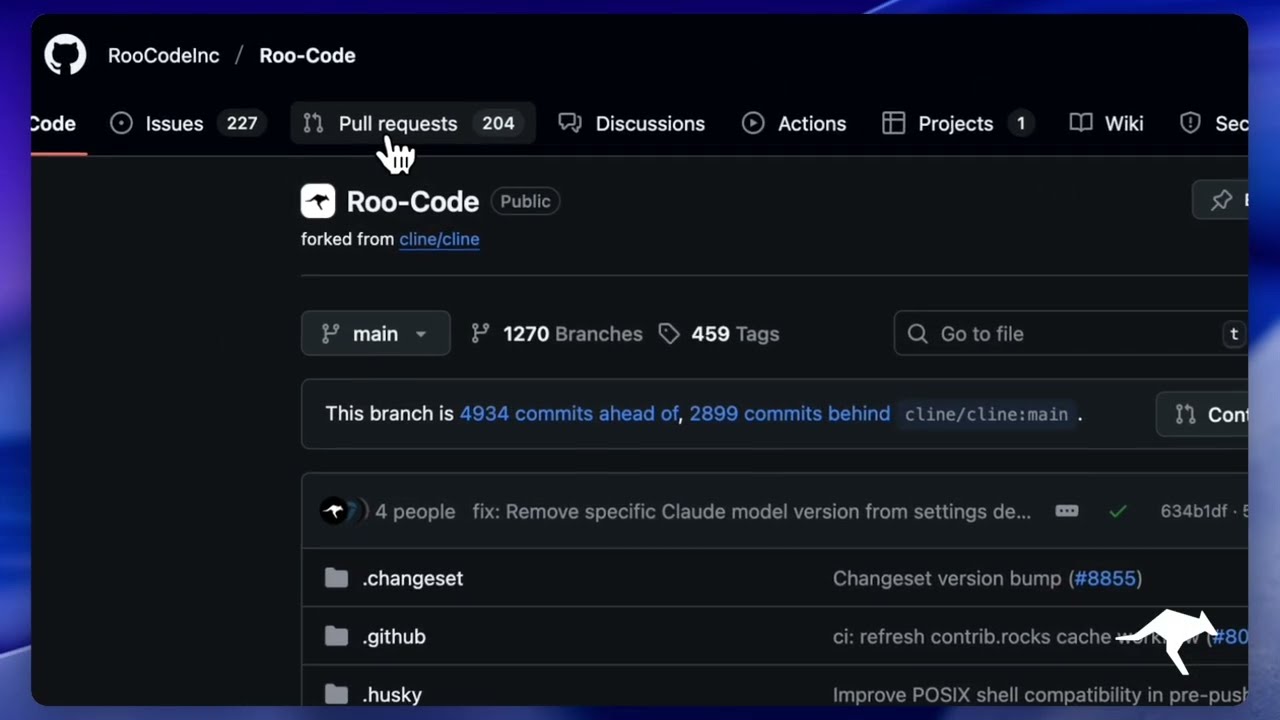
Task: Click the green check status icon
Action: (1118, 512)
